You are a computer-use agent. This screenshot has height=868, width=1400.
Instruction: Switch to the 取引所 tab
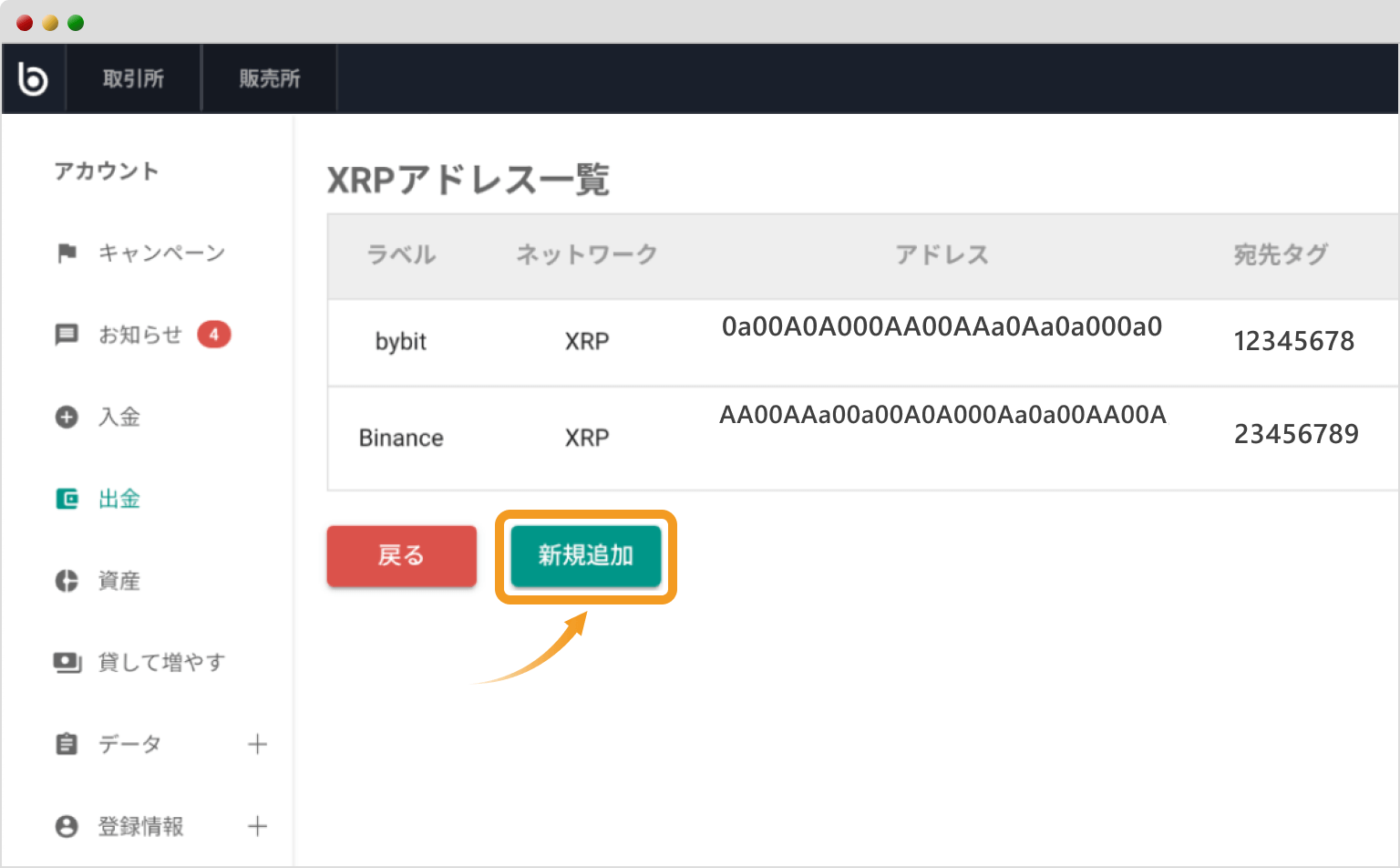click(x=133, y=77)
